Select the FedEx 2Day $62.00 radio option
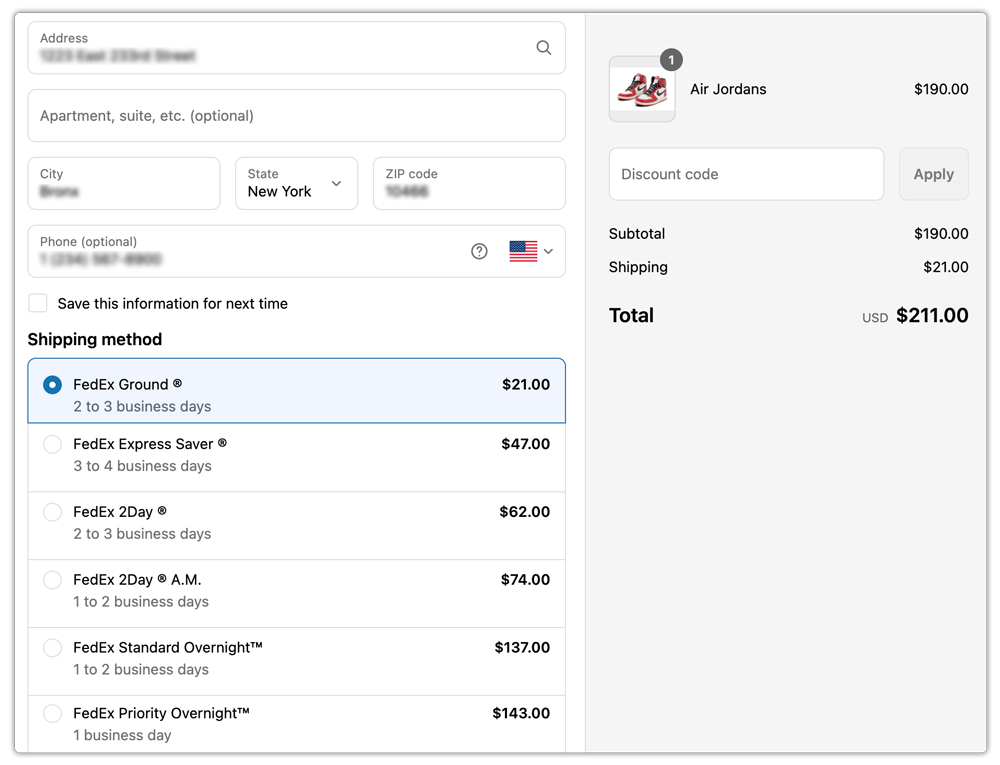Viewport: 1000px width, 765px height. pyautogui.click(x=52, y=512)
